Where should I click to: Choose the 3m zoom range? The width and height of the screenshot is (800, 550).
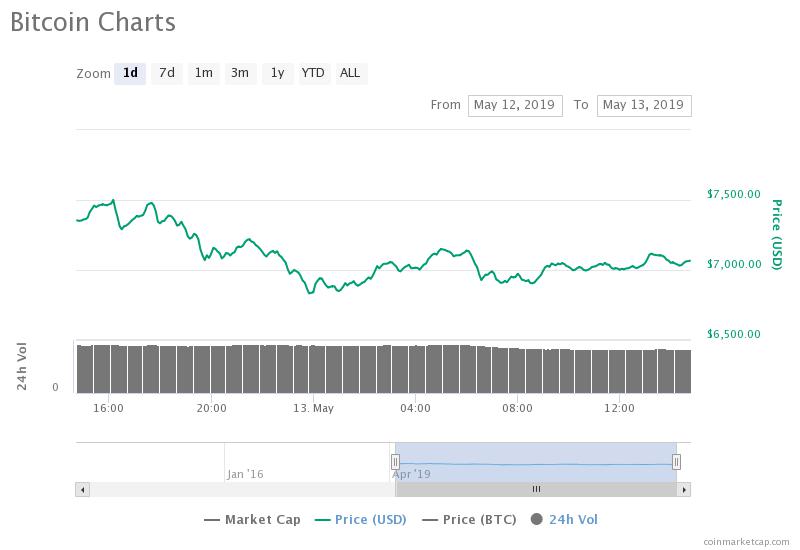point(240,73)
